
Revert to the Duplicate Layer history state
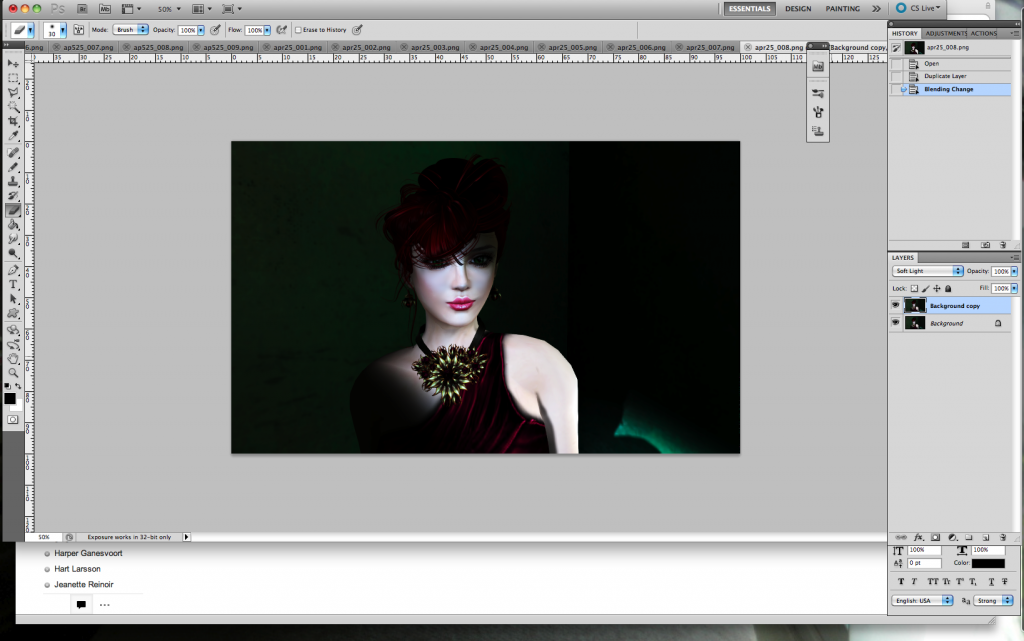pyautogui.click(x=945, y=76)
